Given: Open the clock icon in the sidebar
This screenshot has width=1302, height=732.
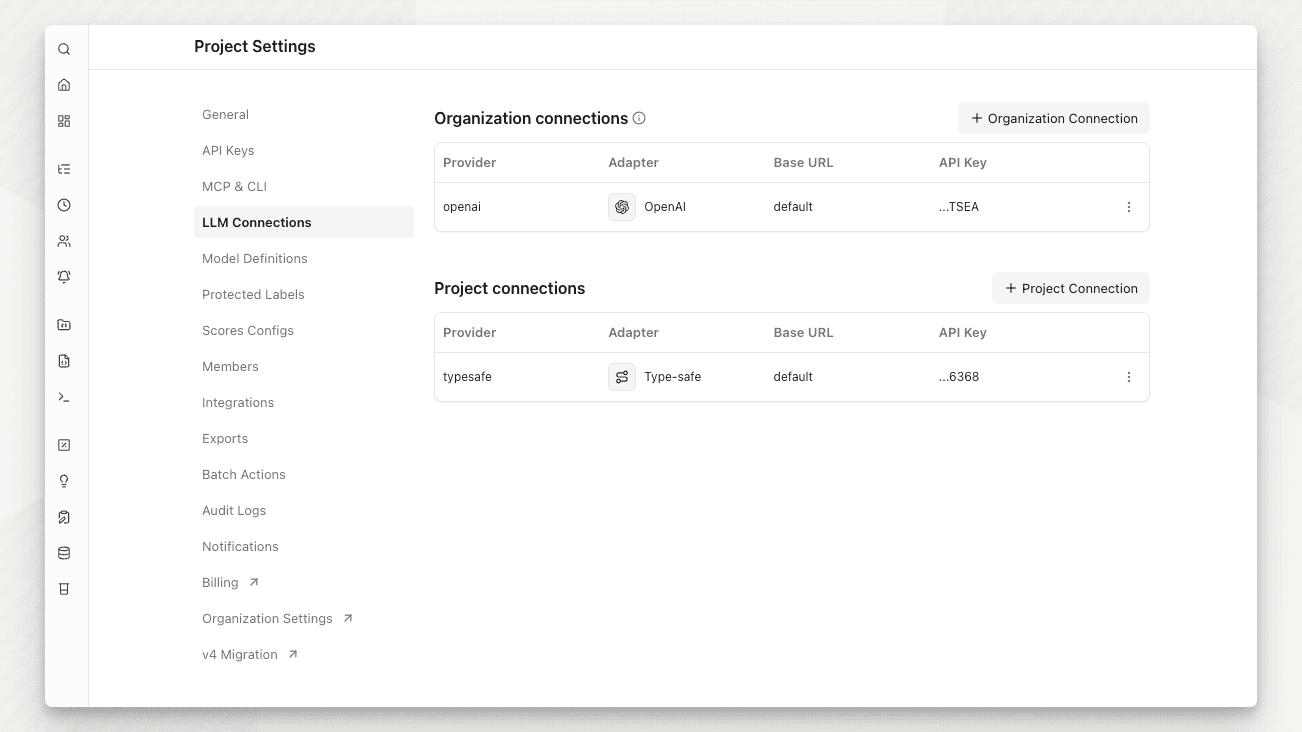Looking at the screenshot, I should click(x=64, y=205).
